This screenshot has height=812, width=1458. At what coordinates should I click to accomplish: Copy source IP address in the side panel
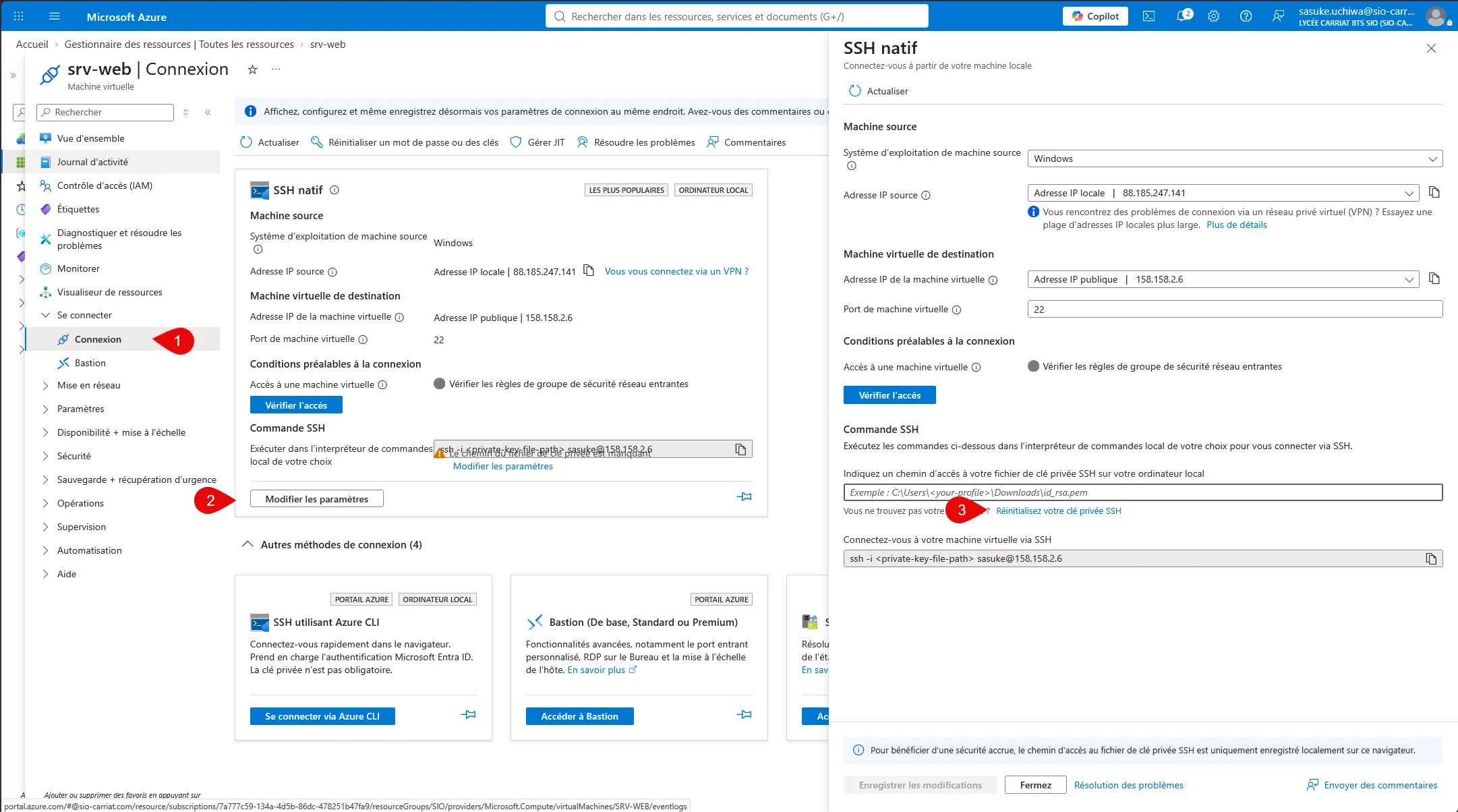(x=1434, y=192)
